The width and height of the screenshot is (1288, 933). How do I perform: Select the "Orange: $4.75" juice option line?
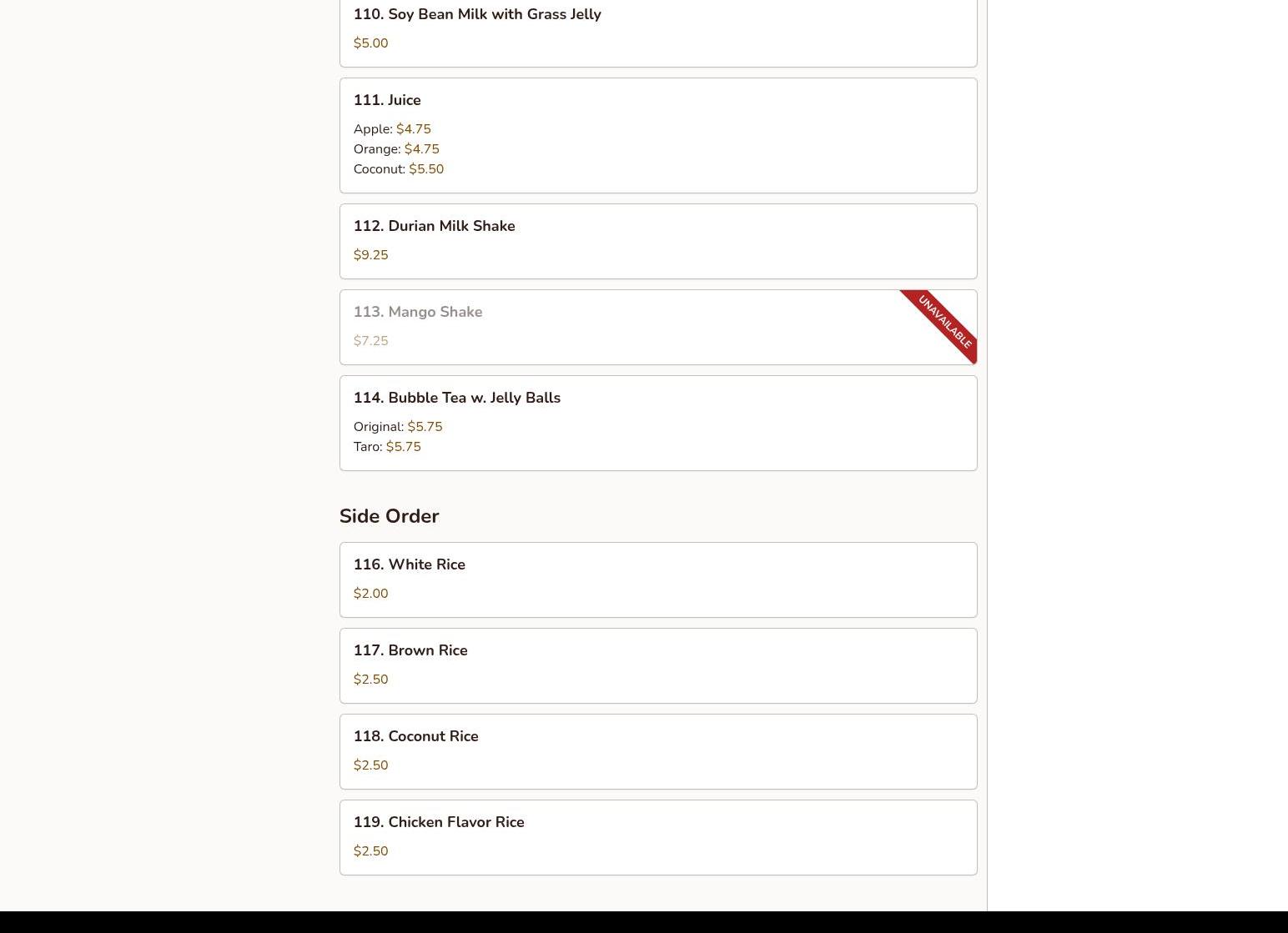point(396,149)
